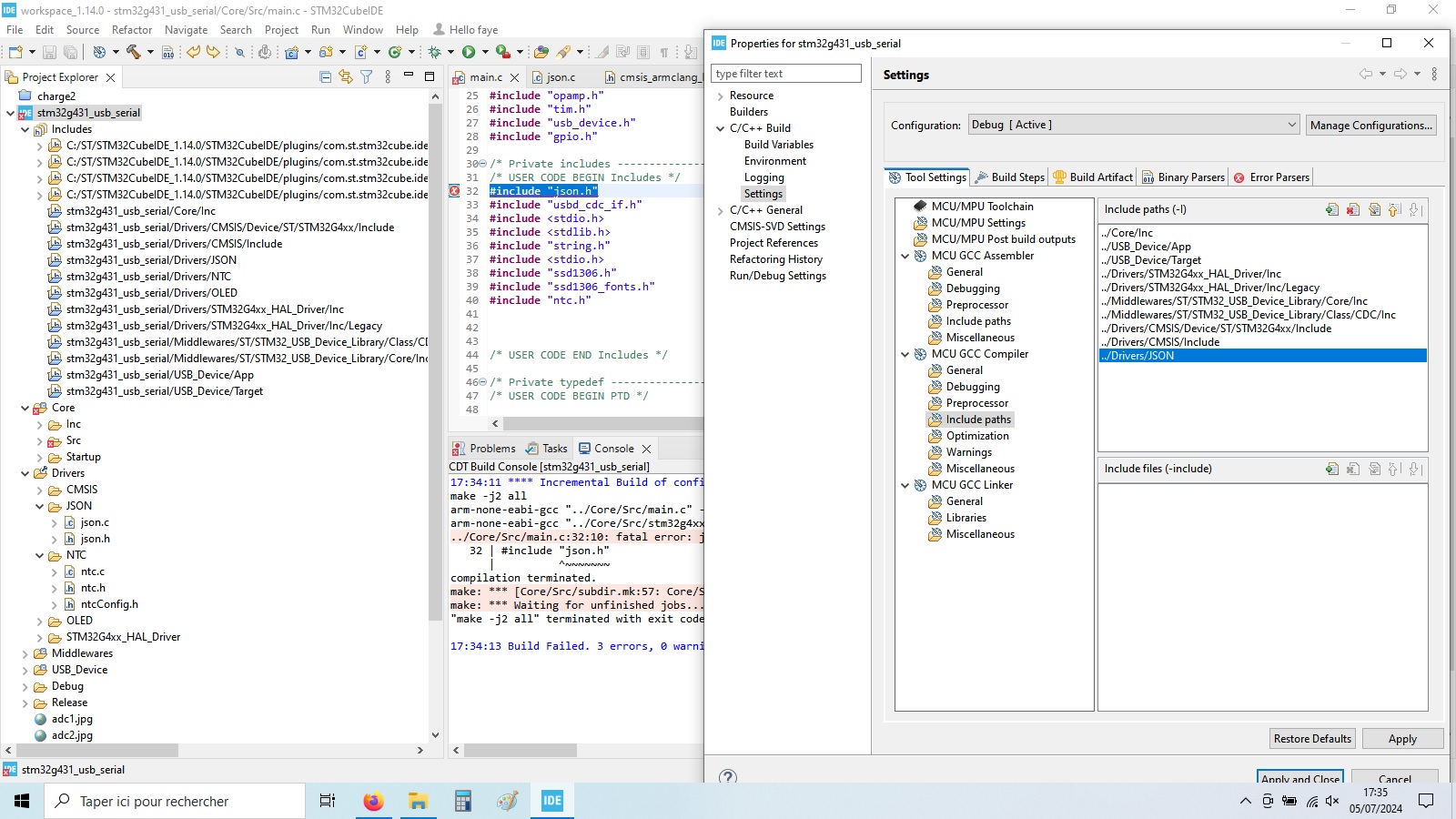The image size is (1456, 819).
Task: Save all open editors
Action: coord(69,53)
